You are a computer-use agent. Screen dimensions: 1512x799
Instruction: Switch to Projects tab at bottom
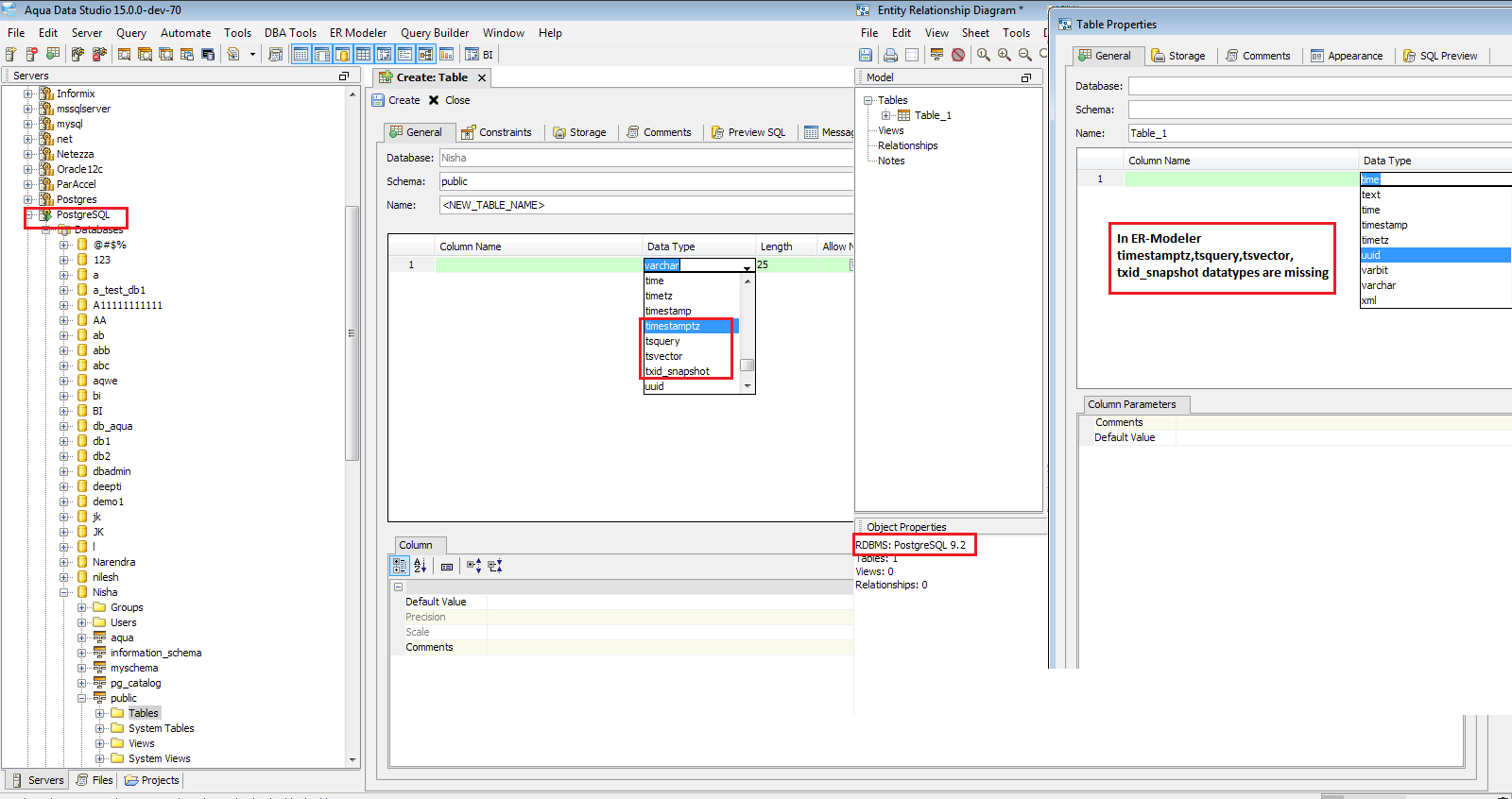(x=151, y=780)
